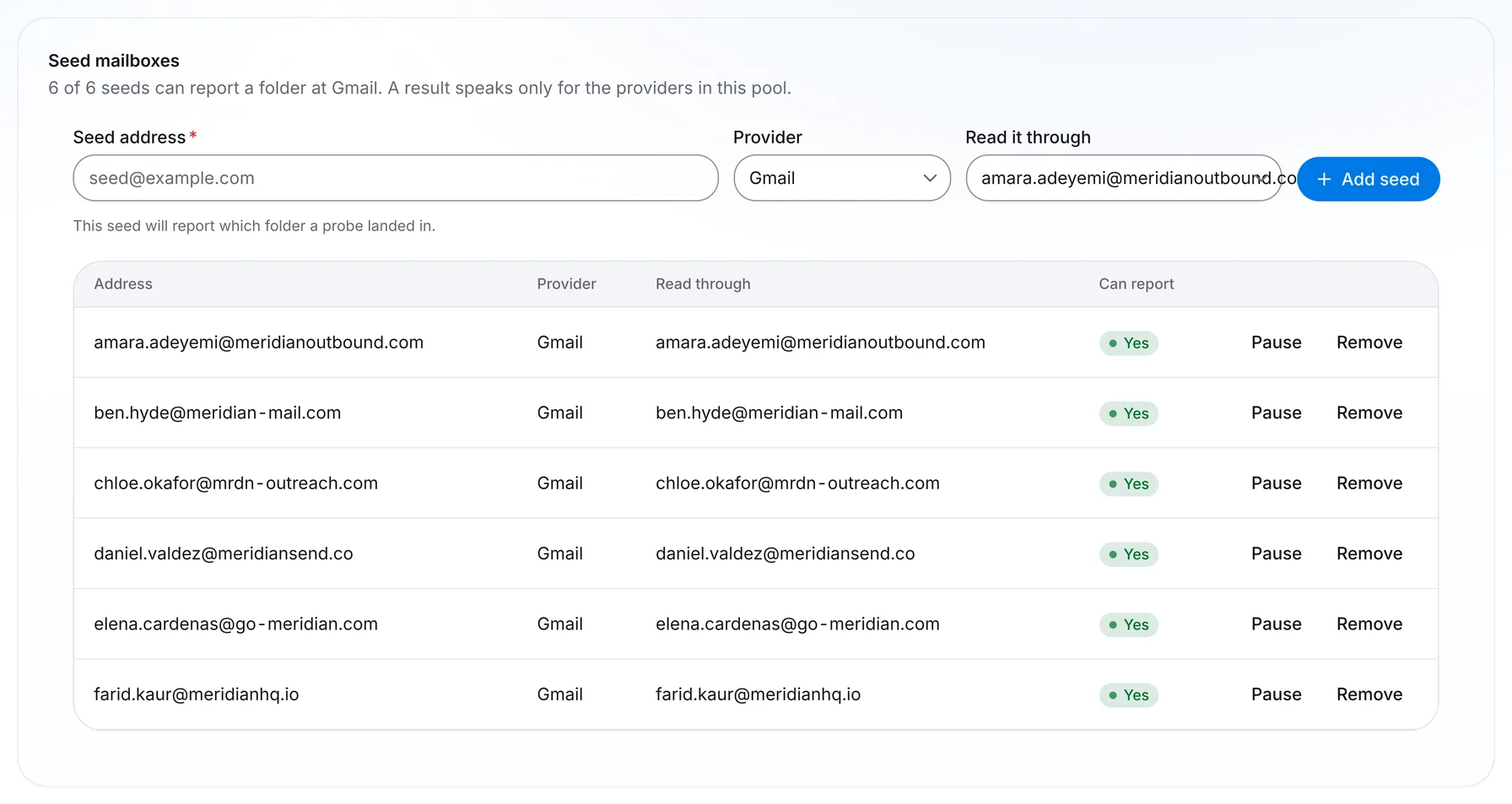Remove the ben.hyde seed
Screen dimensions: 1512x804
click(1369, 413)
